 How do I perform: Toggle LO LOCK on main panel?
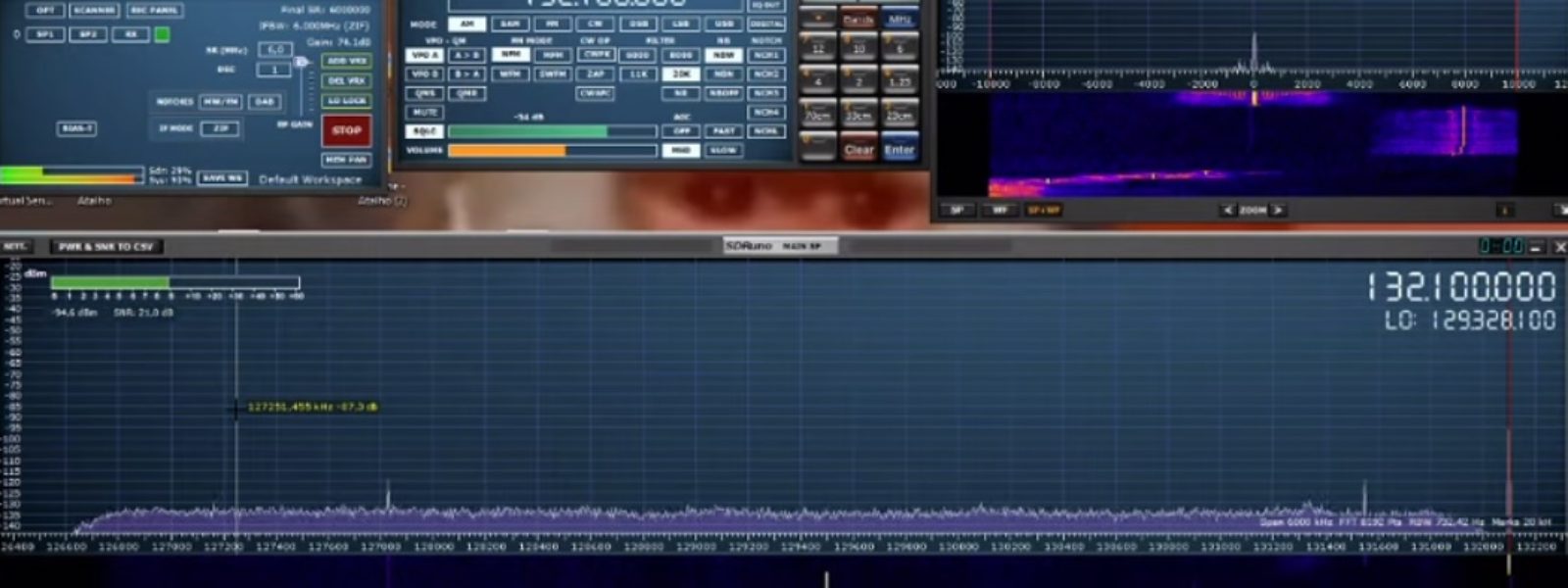pos(346,101)
